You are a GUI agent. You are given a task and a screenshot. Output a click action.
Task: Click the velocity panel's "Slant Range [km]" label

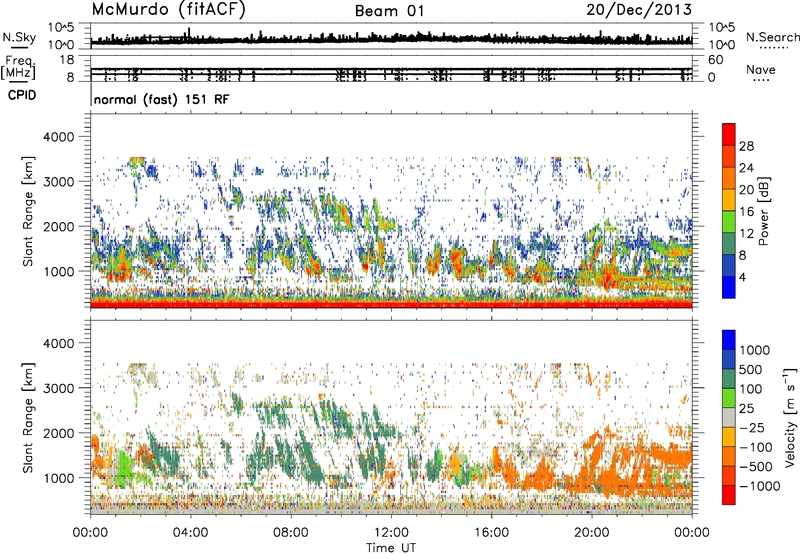click(x=28, y=418)
